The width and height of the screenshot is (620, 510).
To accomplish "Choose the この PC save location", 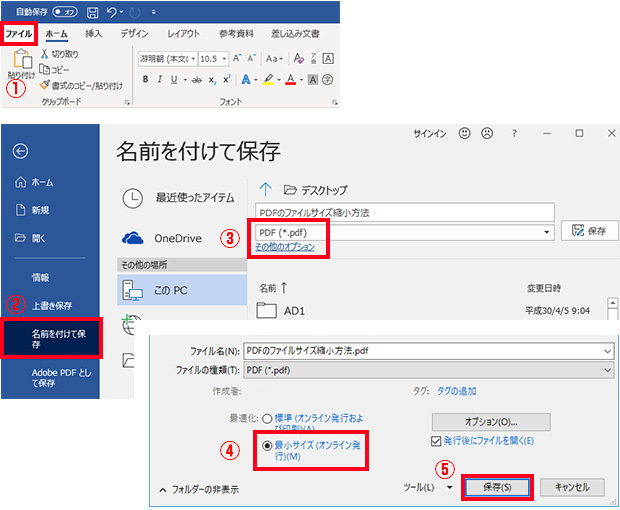I will (182, 290).
